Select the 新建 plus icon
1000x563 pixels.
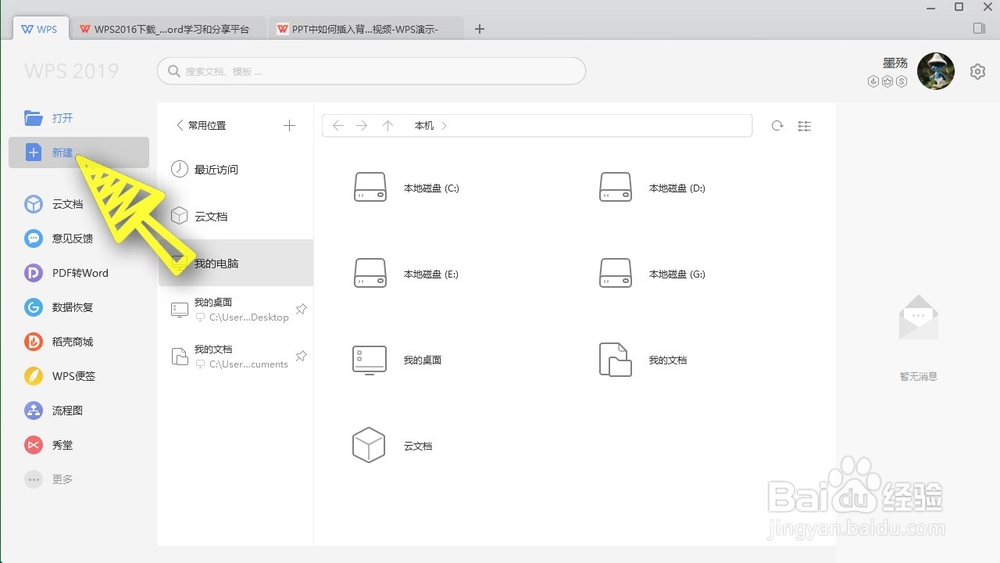[x=33, y=152]
